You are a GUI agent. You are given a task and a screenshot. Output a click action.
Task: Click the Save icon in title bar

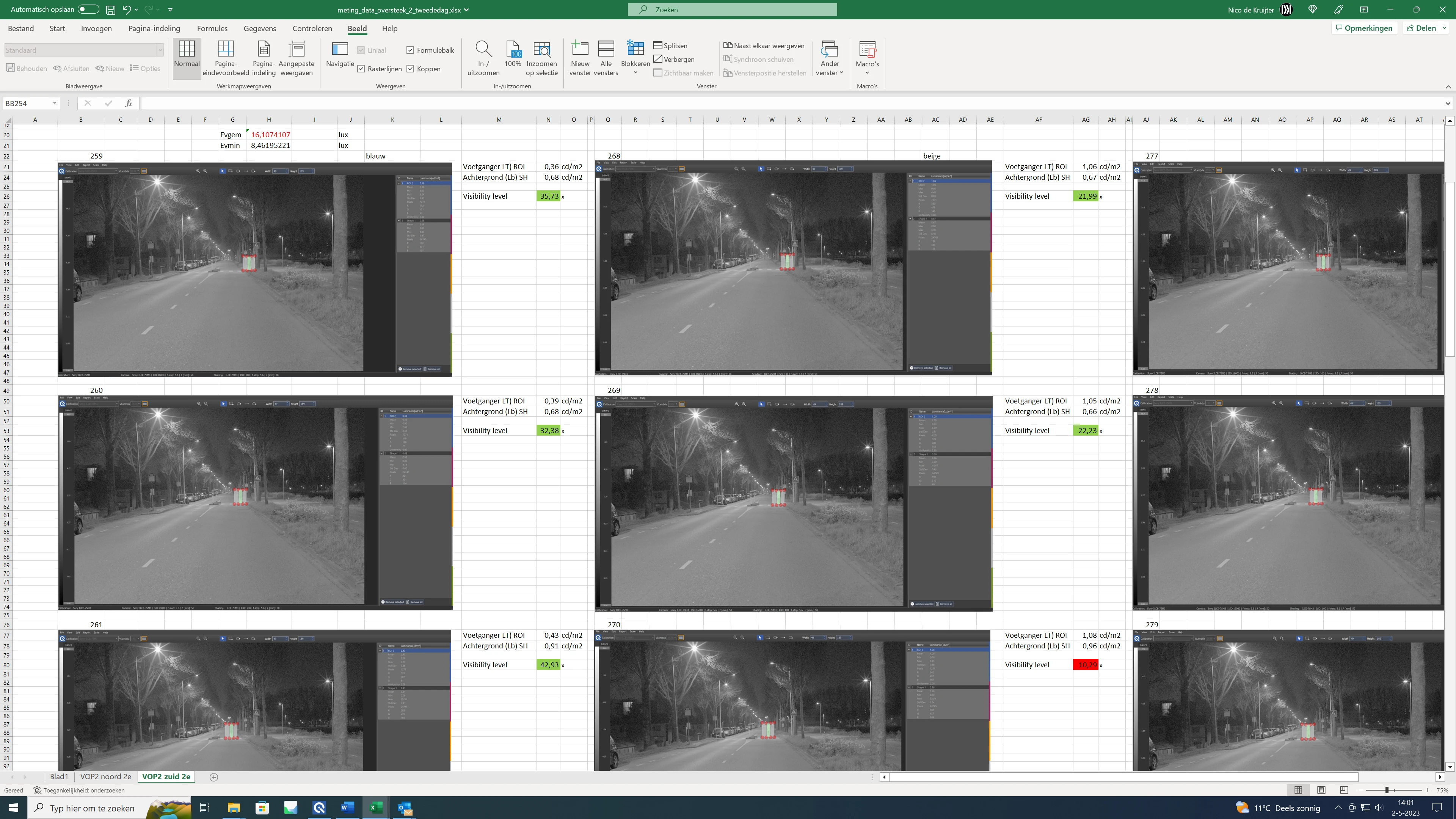coord(111,9)
